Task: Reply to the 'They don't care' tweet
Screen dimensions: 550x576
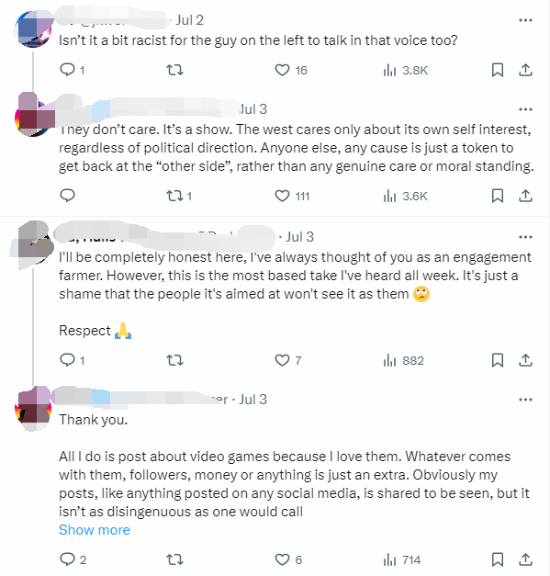Action: [68, 195]
